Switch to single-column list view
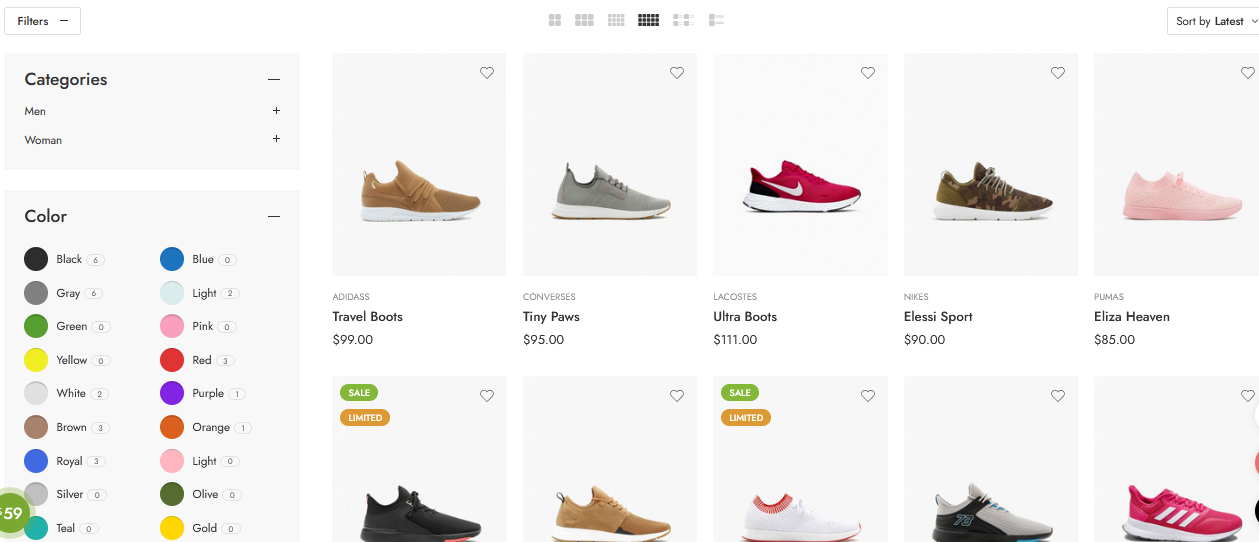The height and width of the screenshot is (542, 1259). pyautogui.click(x=716, y=20)
